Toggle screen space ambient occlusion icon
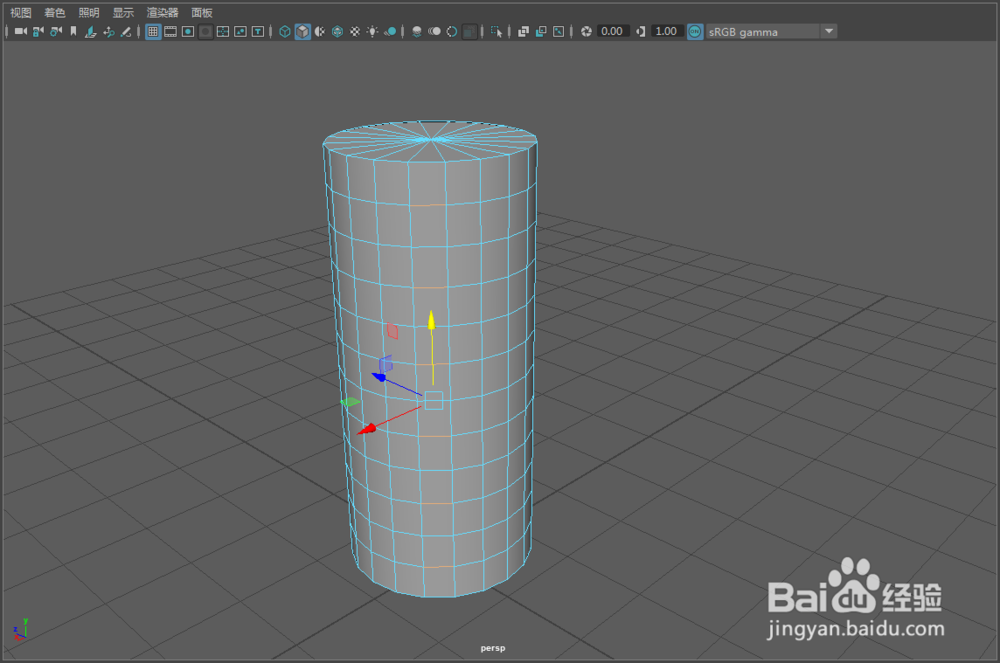The image size is (1000, 663). click(x=416, y=31)
